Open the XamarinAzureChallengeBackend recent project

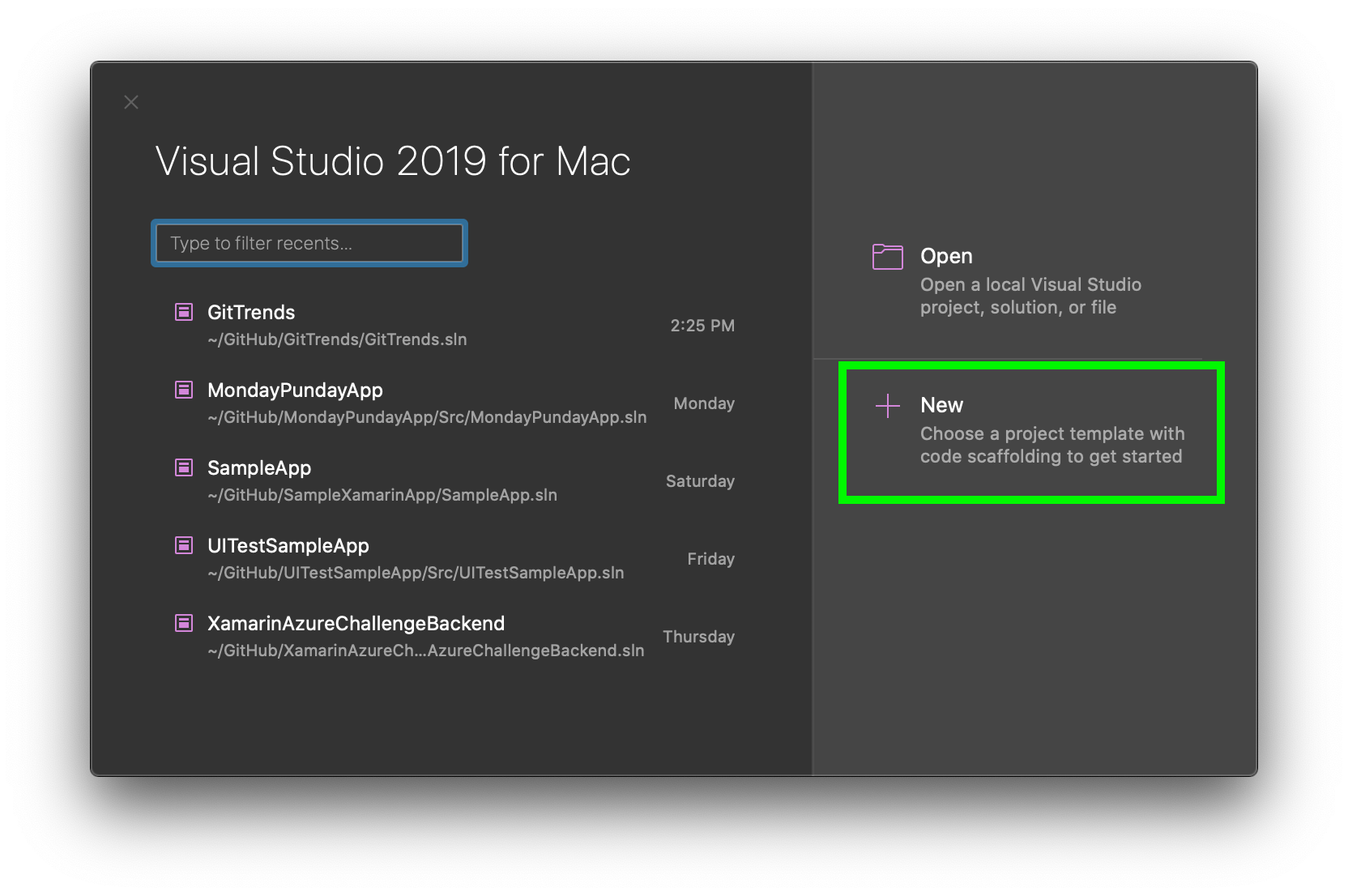click(x=454, y=637)
